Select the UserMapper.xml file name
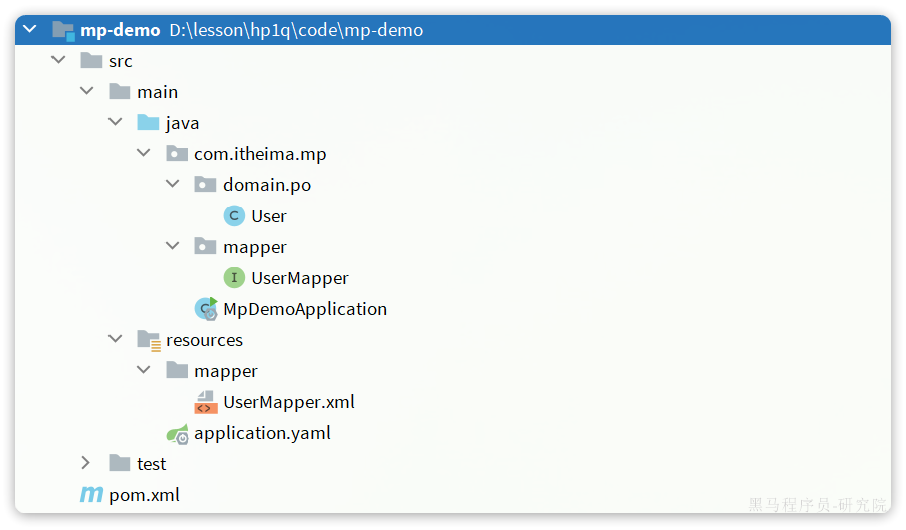906x530 pixels. pos(289,402)
